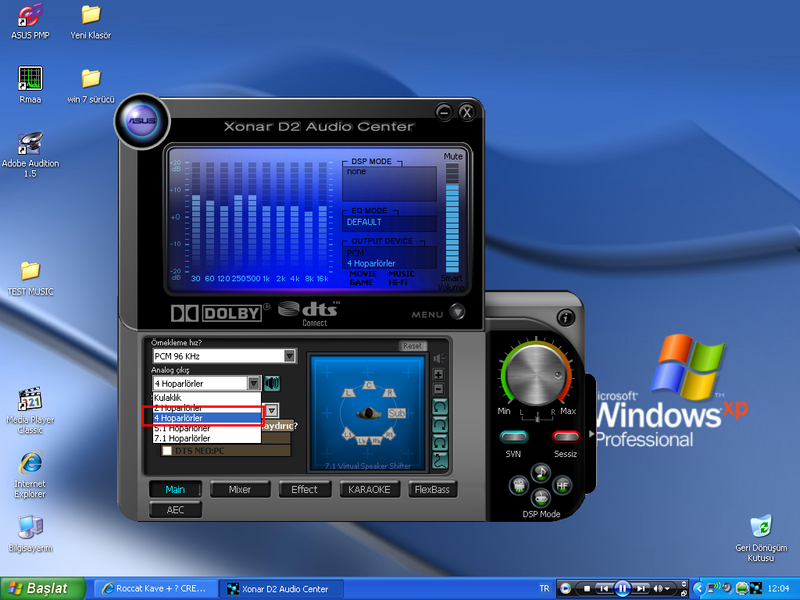The height and width of the screenshot is (600, 800).
Task: Collapse the Analog çıkış dropdown arrow
Action: point(254,383)
